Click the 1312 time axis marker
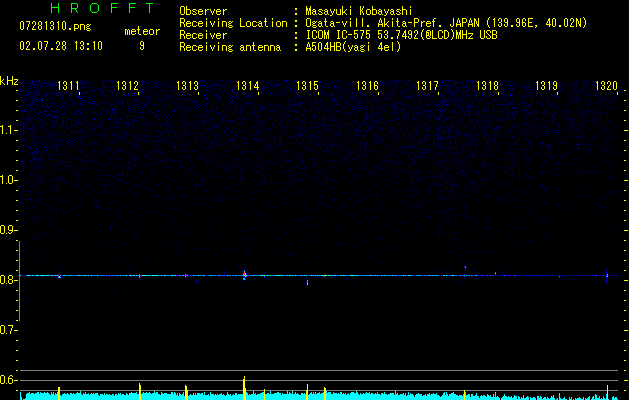Screen dimensions: 629x400 pos(127,85)
